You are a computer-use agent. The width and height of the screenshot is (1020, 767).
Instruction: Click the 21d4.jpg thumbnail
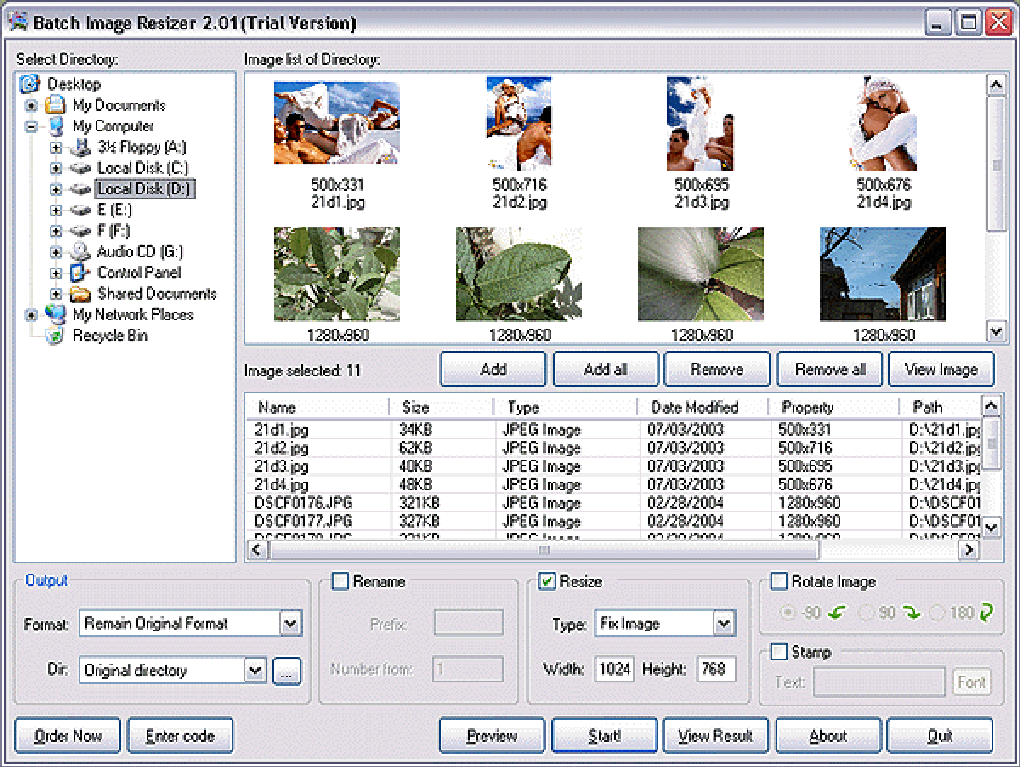(883, 124)
